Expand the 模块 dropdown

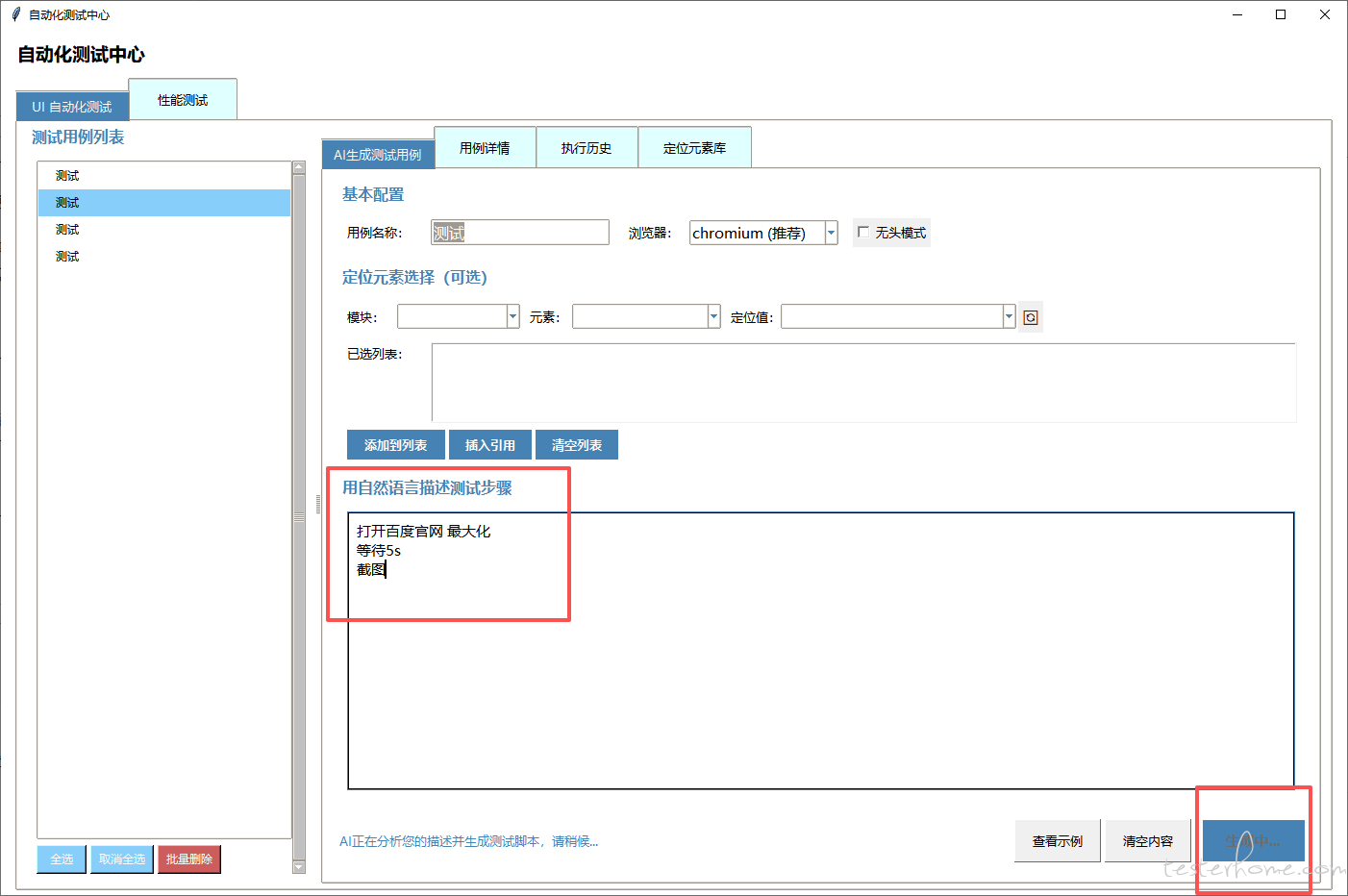[x=512, y=316]
